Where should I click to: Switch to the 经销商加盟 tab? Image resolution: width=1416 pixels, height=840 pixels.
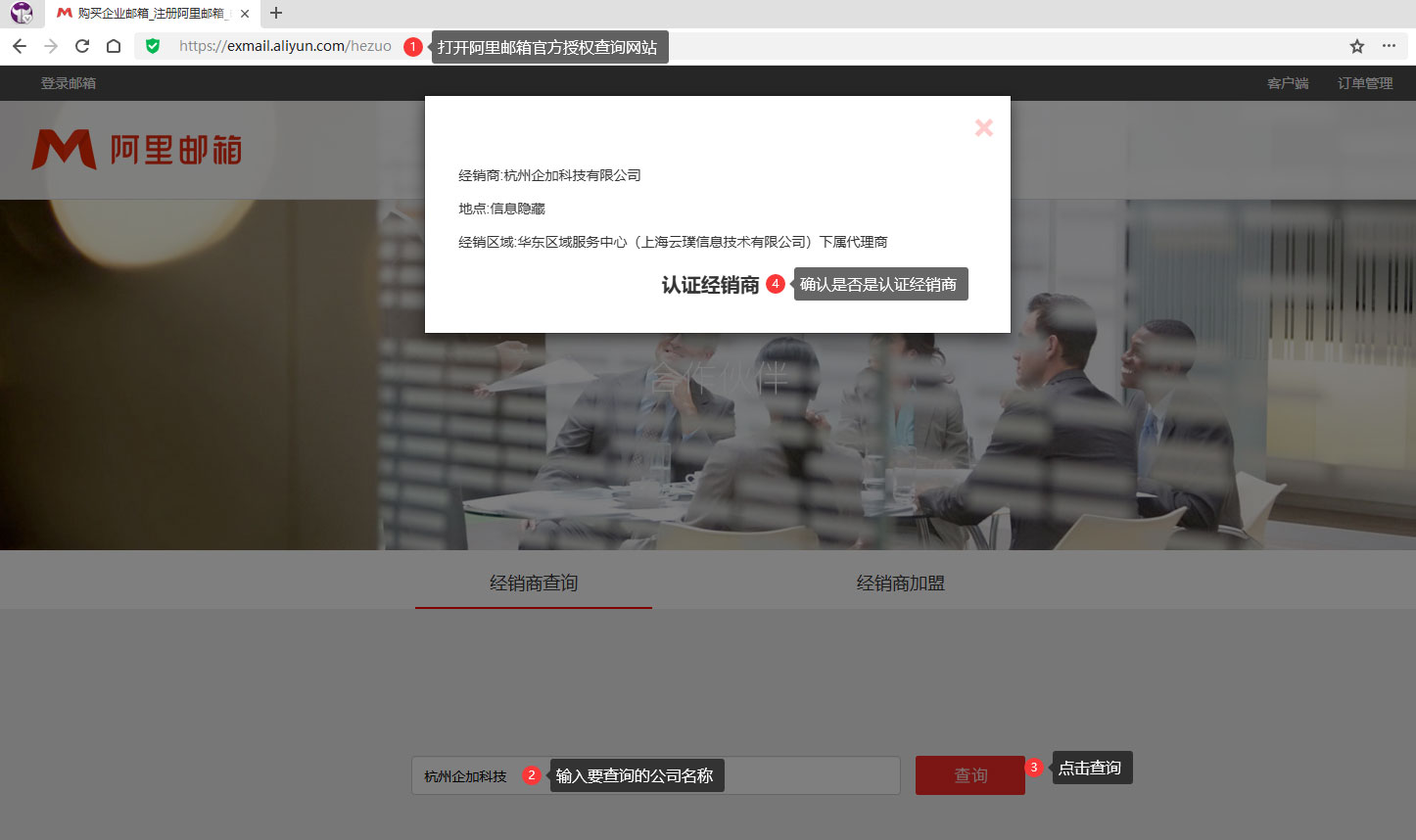pos(900,583)
